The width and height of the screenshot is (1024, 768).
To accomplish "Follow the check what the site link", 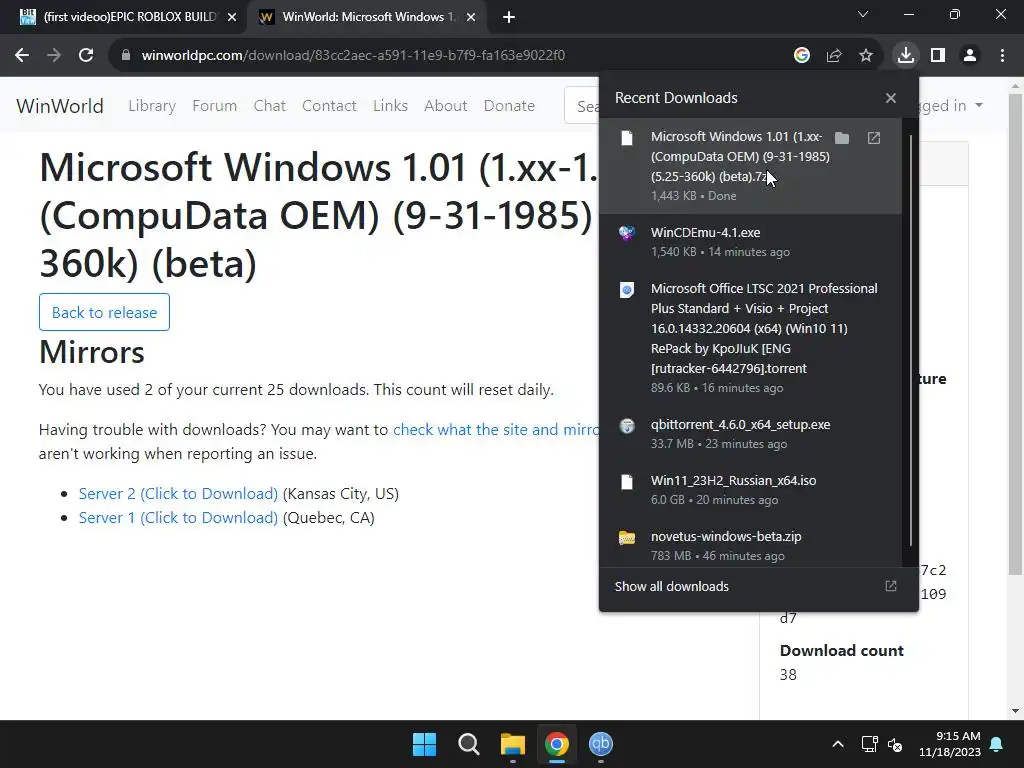I will [496, 430].
